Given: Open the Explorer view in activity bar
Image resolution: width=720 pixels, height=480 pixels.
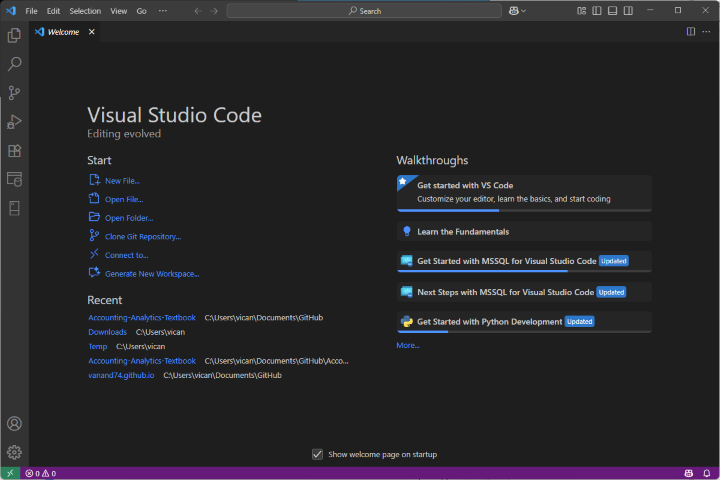Looking at the screenshot, I should [x=14, y=35].
